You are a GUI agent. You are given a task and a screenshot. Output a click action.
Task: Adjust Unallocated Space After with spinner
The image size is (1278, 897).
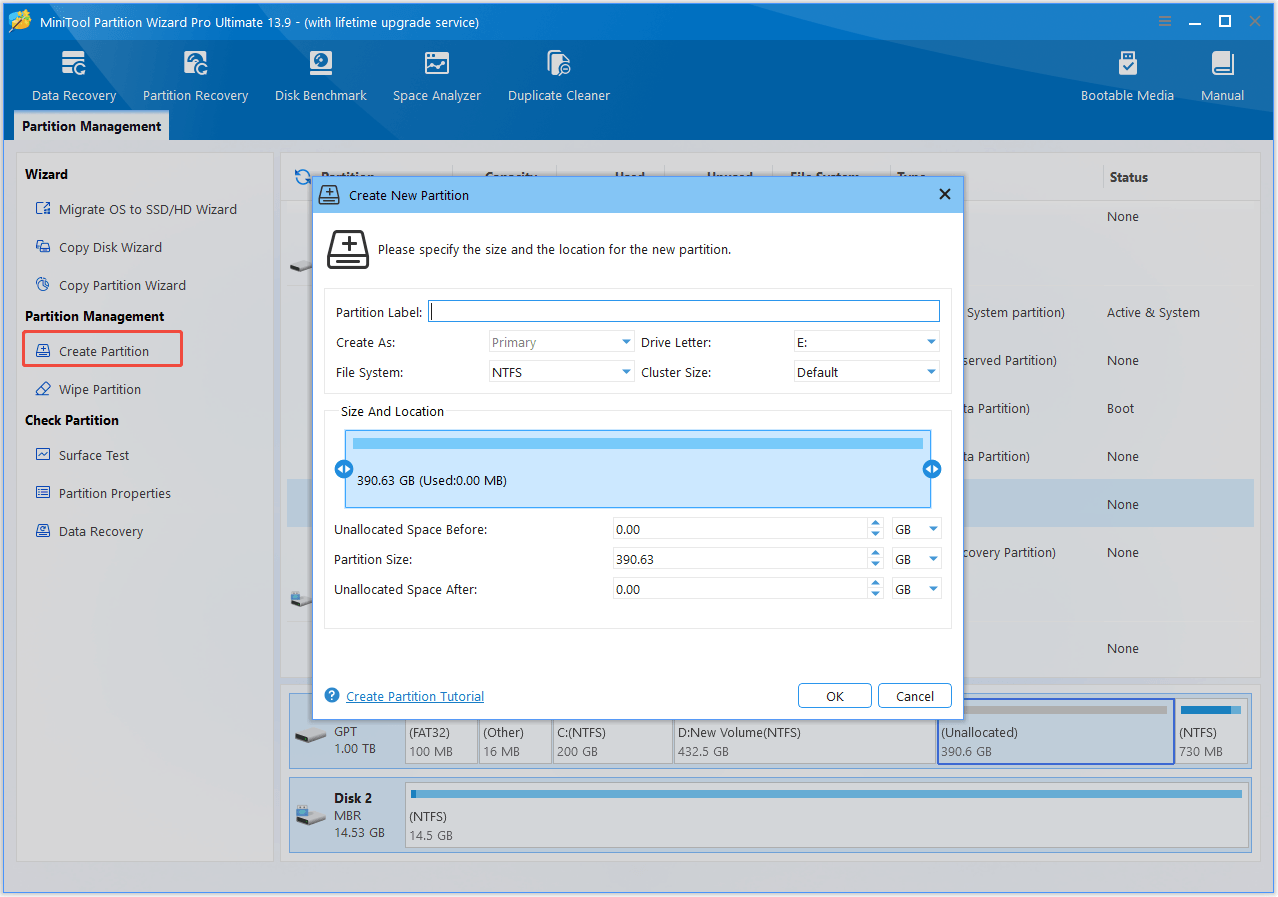[876, 589]
